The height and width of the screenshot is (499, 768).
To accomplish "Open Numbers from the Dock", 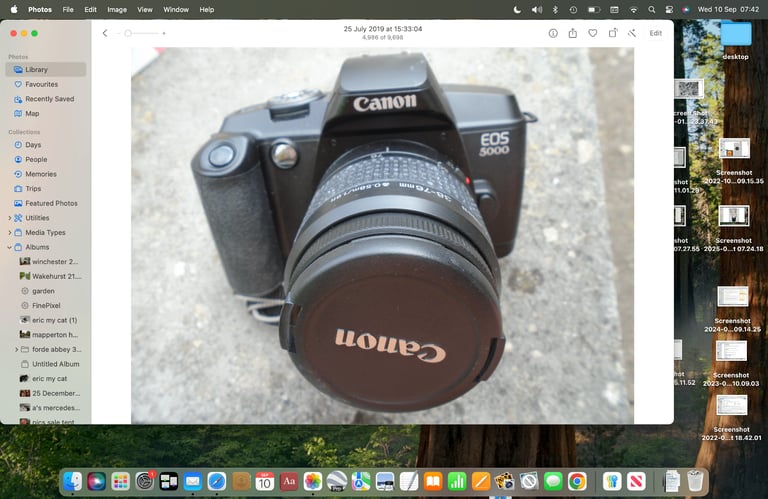I will (x=457, y=481).
